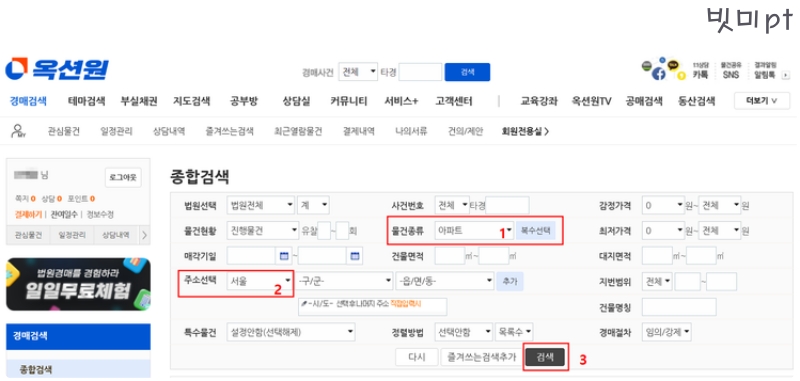The width and height of the screenshot is (800, 381).
Task: Open calendar for 매각기일 end date
Action: point(355,256)
